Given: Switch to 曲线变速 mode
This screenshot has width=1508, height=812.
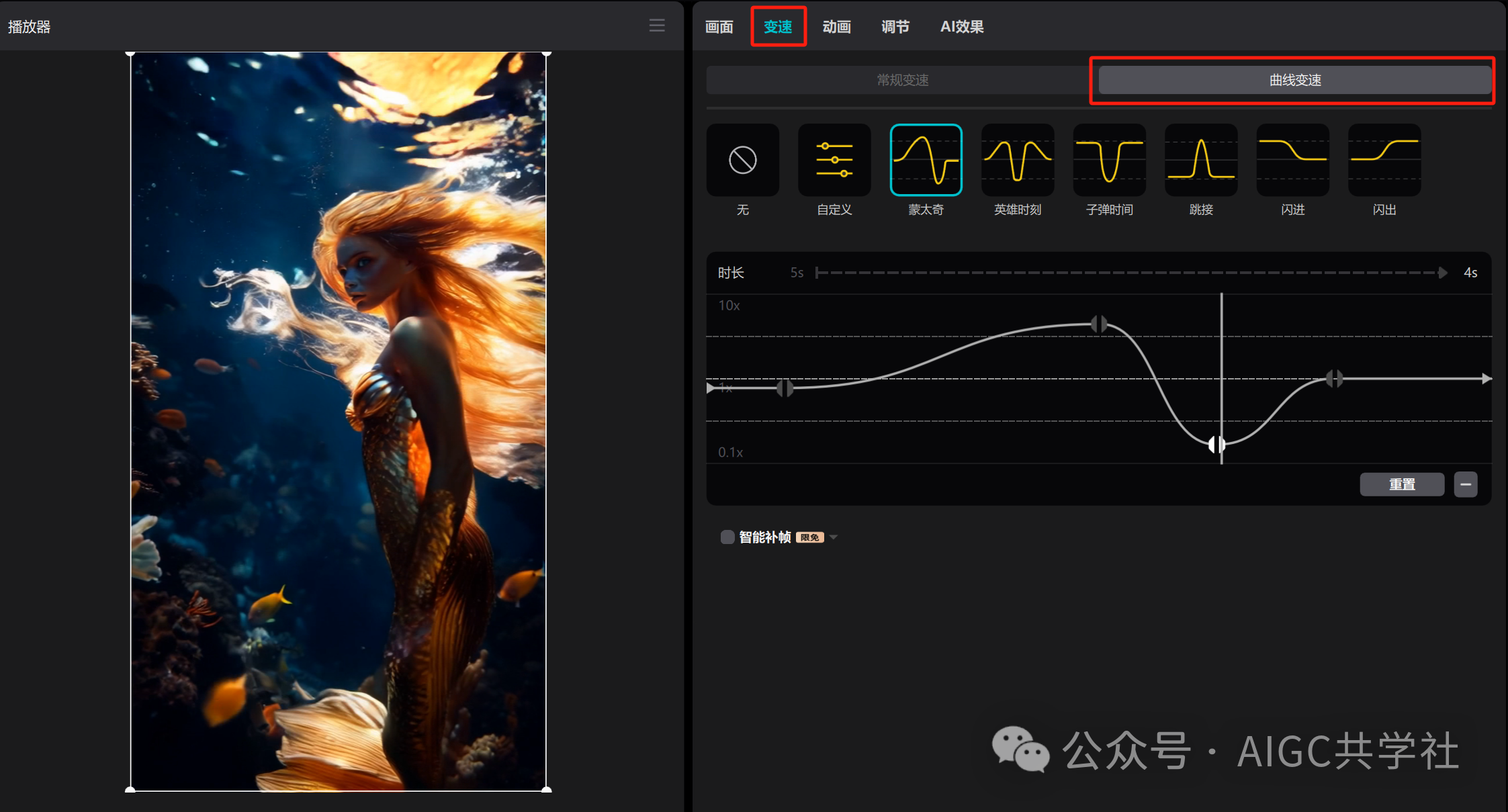Looking at the screenshot, I should pyautogui.click(x=1292, y=79).
